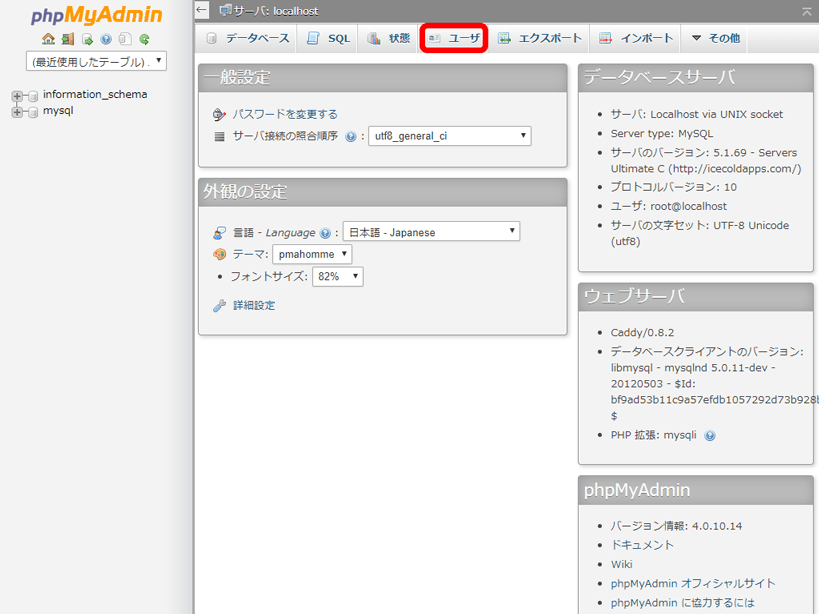Click the ウェブサーバ panel header
The image size is (819, 614).
click(696, 297)
